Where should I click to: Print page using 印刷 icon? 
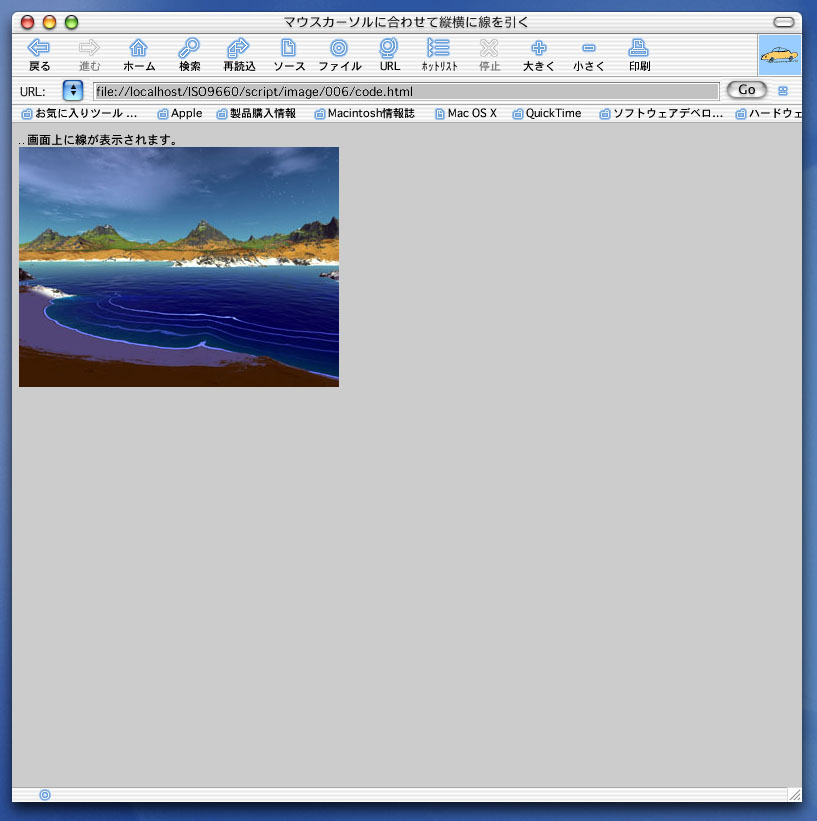pos(639,54)
